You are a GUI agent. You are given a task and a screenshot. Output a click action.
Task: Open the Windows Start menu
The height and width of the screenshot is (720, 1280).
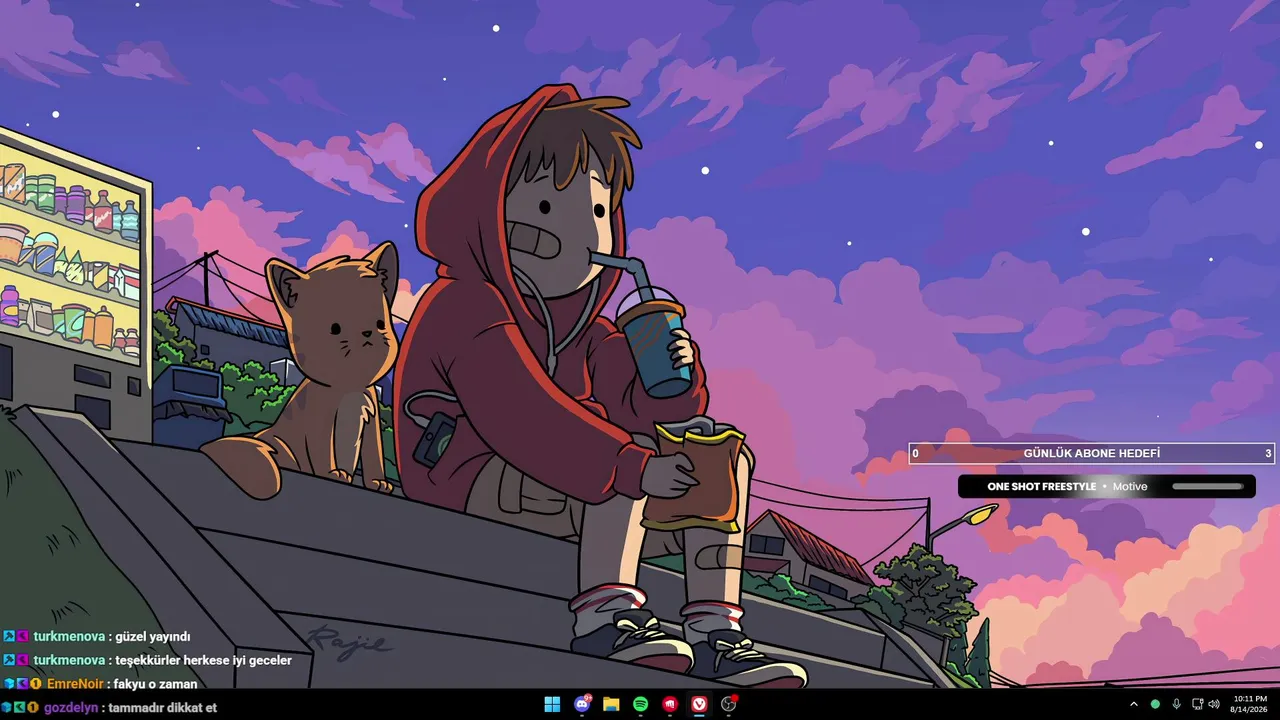[552, 704]
